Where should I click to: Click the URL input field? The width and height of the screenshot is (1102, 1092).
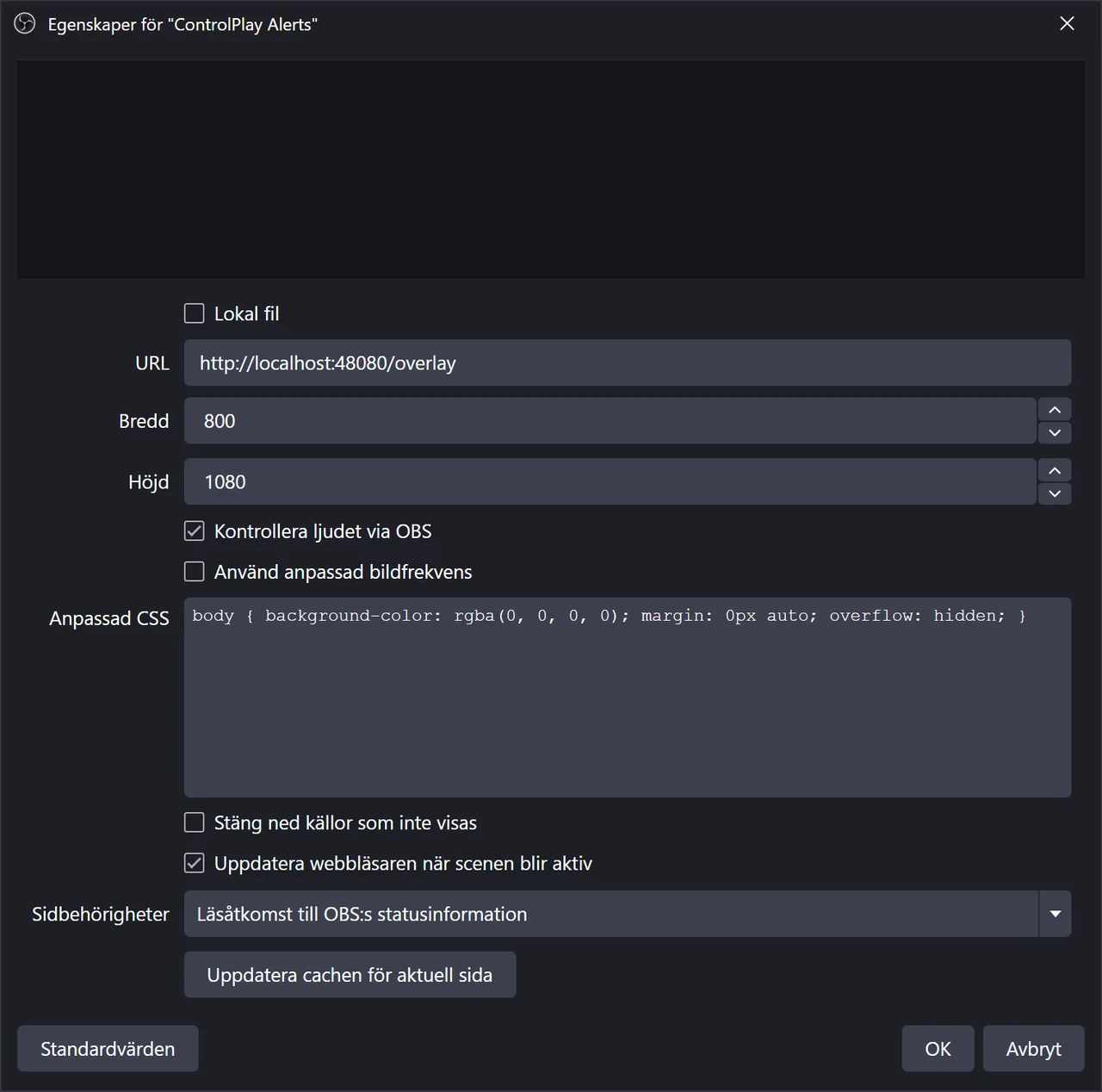click(628, 363)
